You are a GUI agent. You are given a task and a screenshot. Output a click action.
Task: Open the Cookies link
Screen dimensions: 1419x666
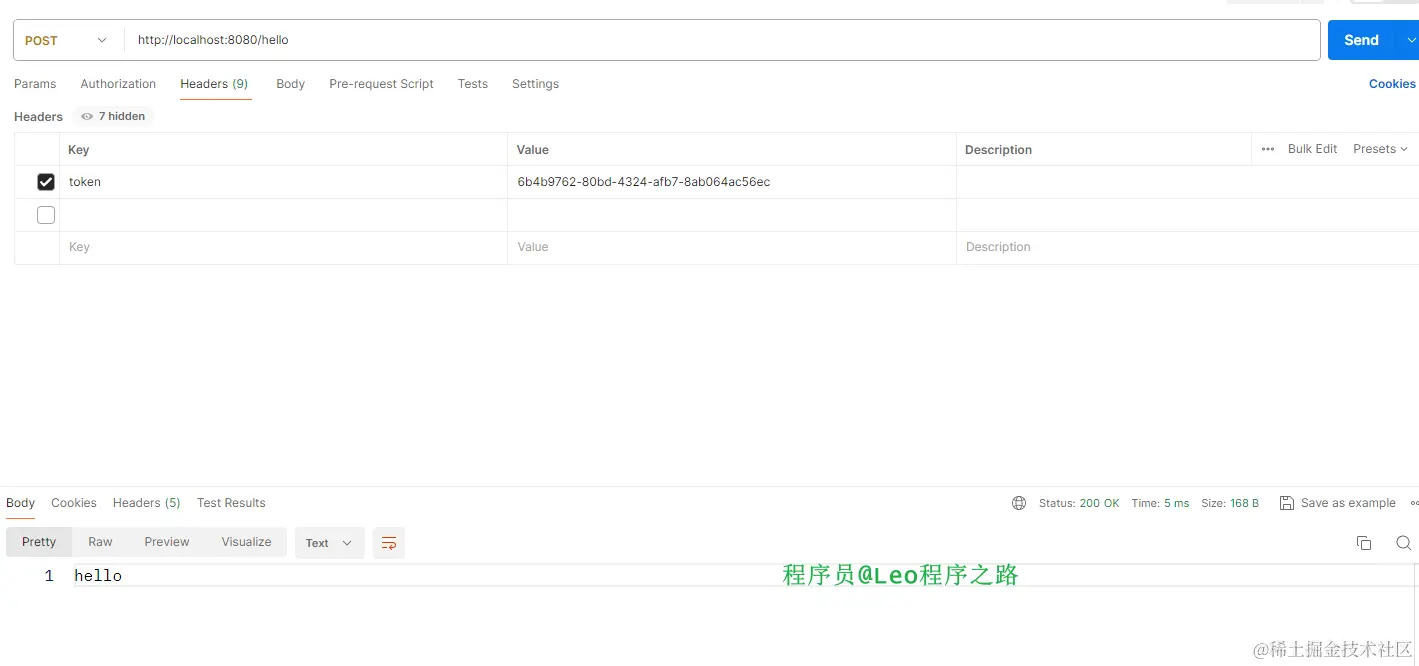pos(1392,84)
